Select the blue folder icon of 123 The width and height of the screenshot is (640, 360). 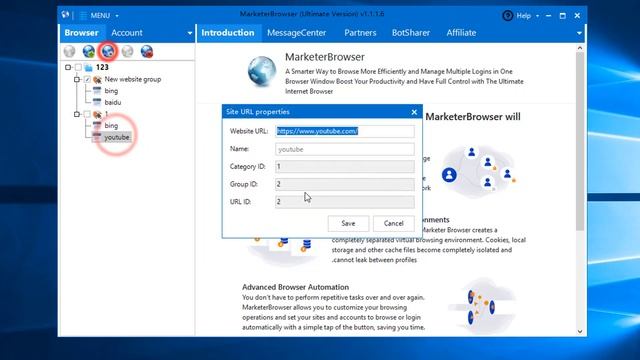click(x=89, y=68)
